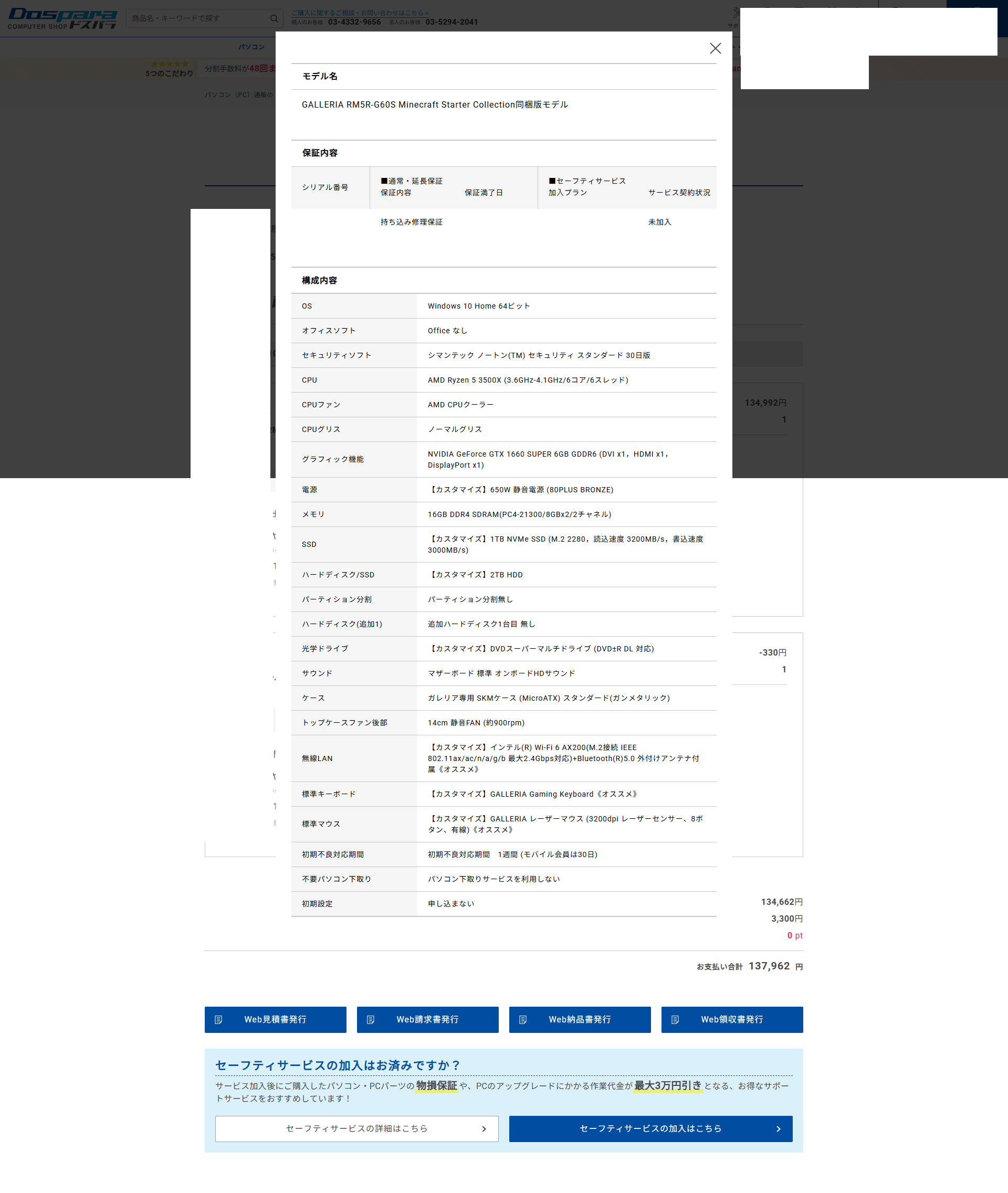Click document icon on Web納品書発行 button

click(x=523, y=1020)
